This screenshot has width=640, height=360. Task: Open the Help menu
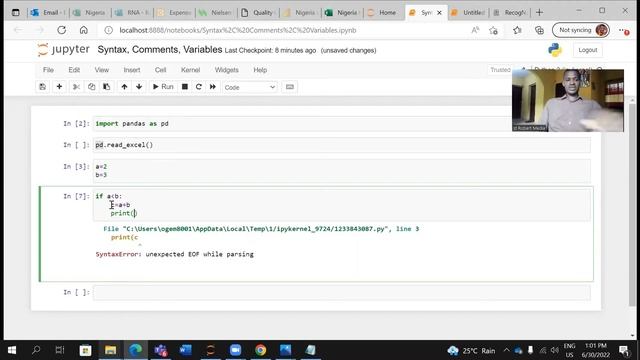(x=260, y=70)
